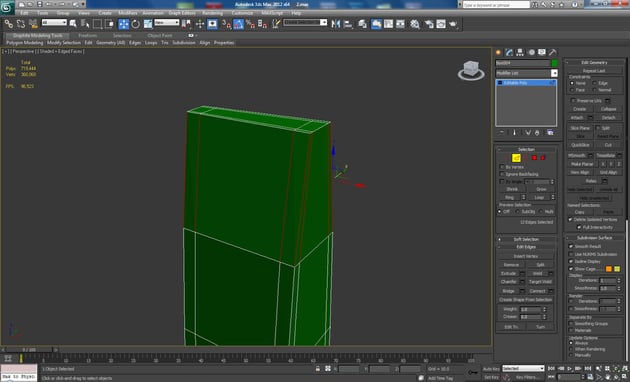The height and width of the screenshot is (382, 630).
Task: Open the Render Setup icon
Action: tap(429, 24)
